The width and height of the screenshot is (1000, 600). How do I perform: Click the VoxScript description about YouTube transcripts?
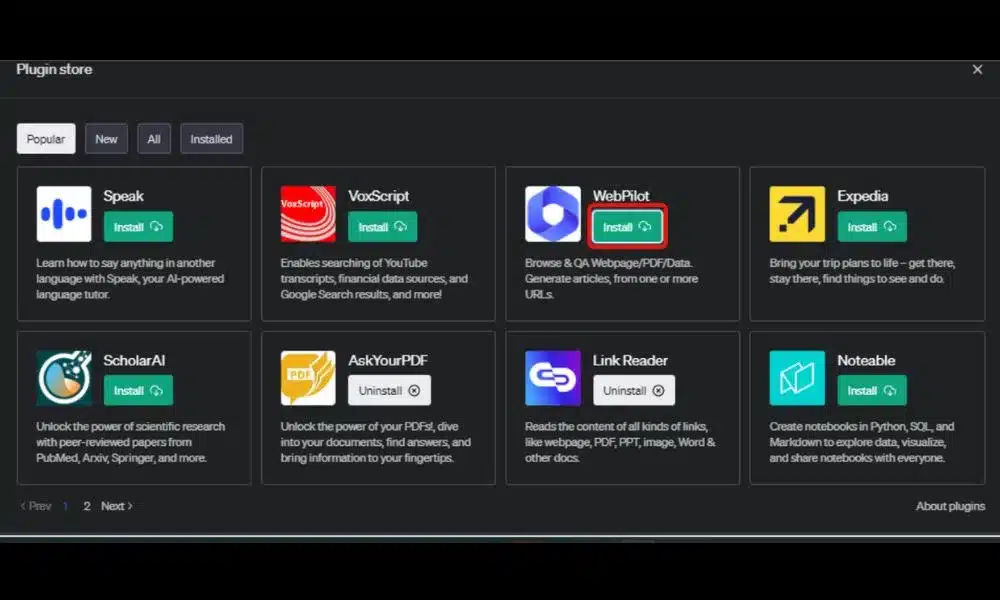point(374,279)
